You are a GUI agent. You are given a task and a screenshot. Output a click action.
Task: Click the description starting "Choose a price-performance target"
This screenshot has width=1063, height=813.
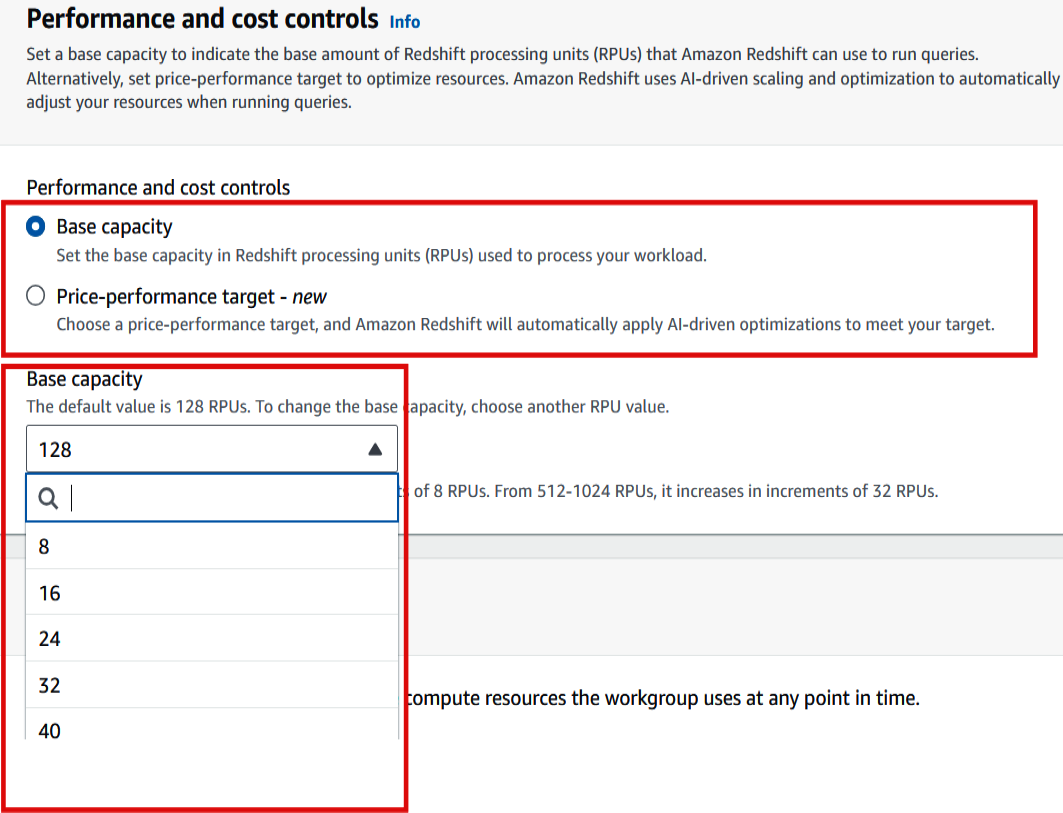(525, 324)
